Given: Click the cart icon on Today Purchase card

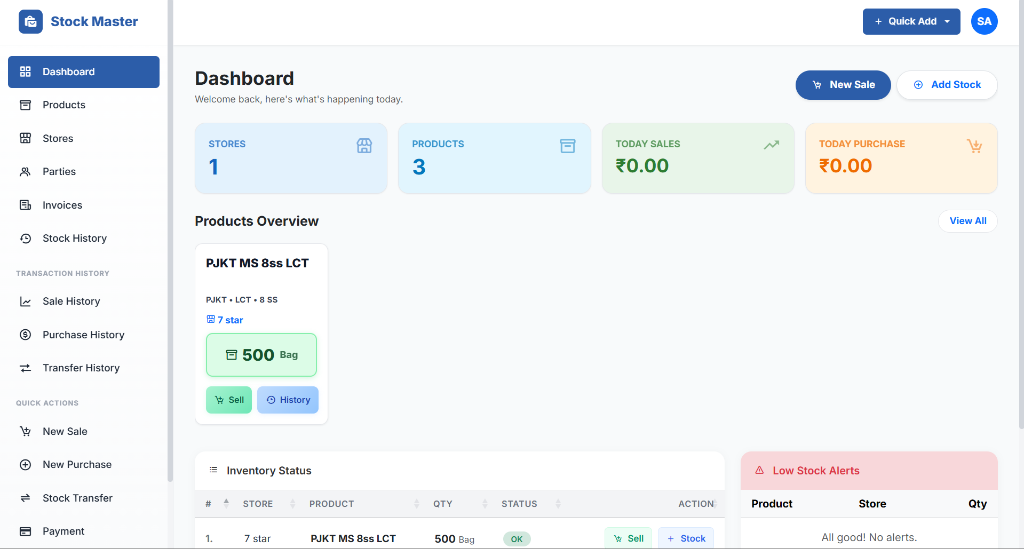Looking at the screenshot, I should coord(975,146).
